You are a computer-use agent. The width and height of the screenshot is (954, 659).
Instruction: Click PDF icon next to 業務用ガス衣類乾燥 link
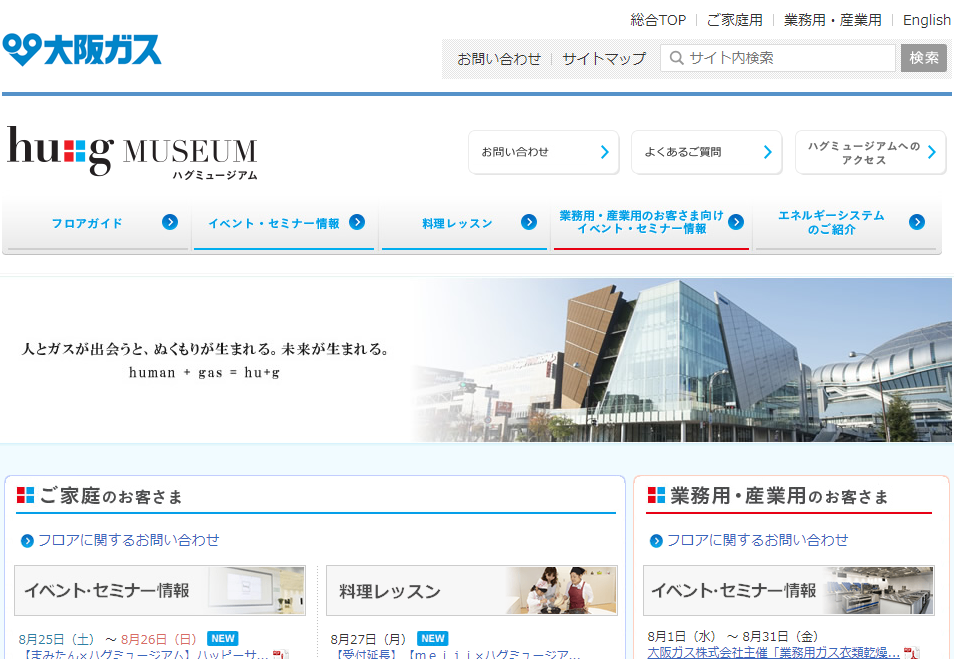[911, 654]
